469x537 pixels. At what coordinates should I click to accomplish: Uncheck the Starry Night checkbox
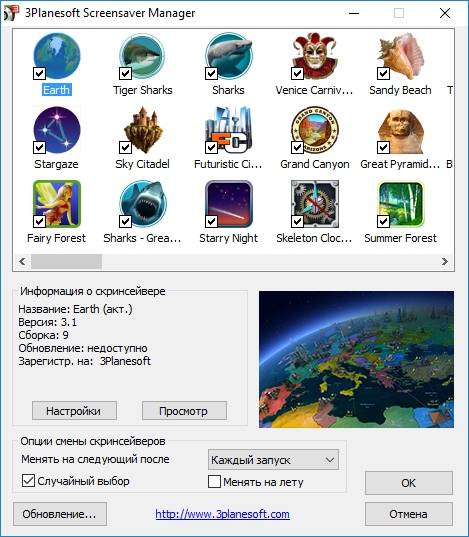[211, 221]
